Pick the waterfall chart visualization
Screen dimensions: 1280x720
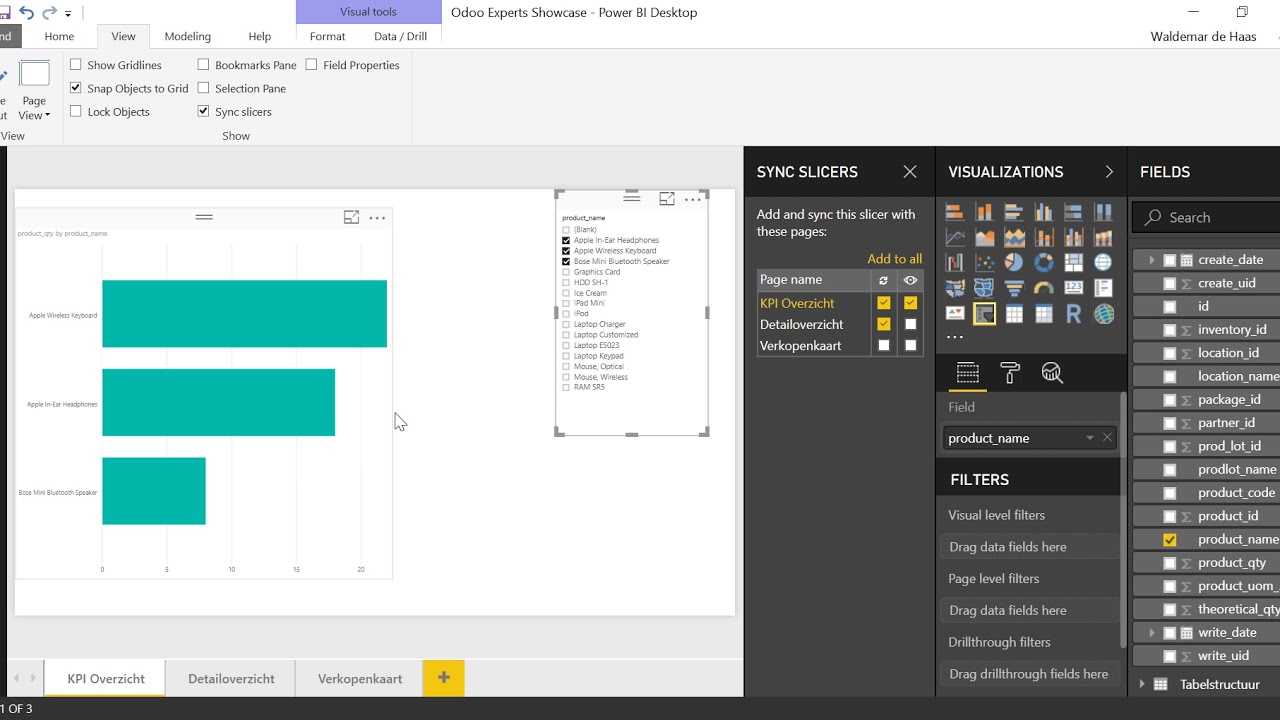pyautogui.click(x=954, y=262)
